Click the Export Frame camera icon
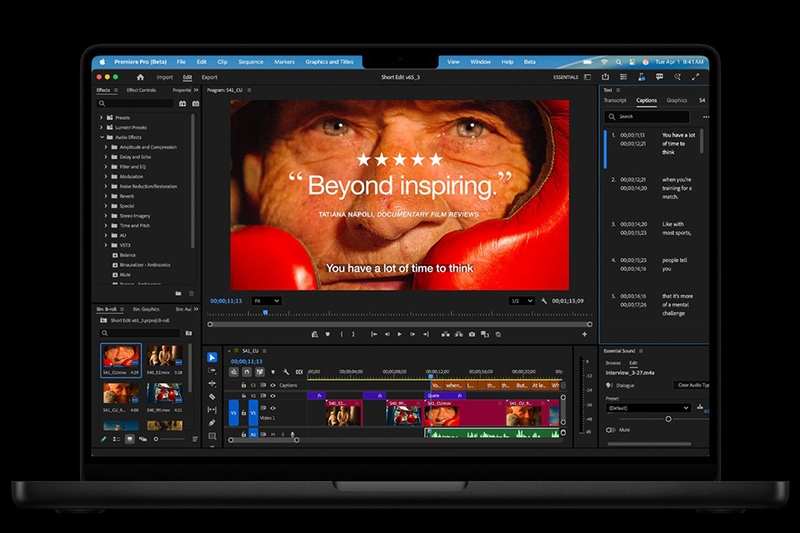 472,335
